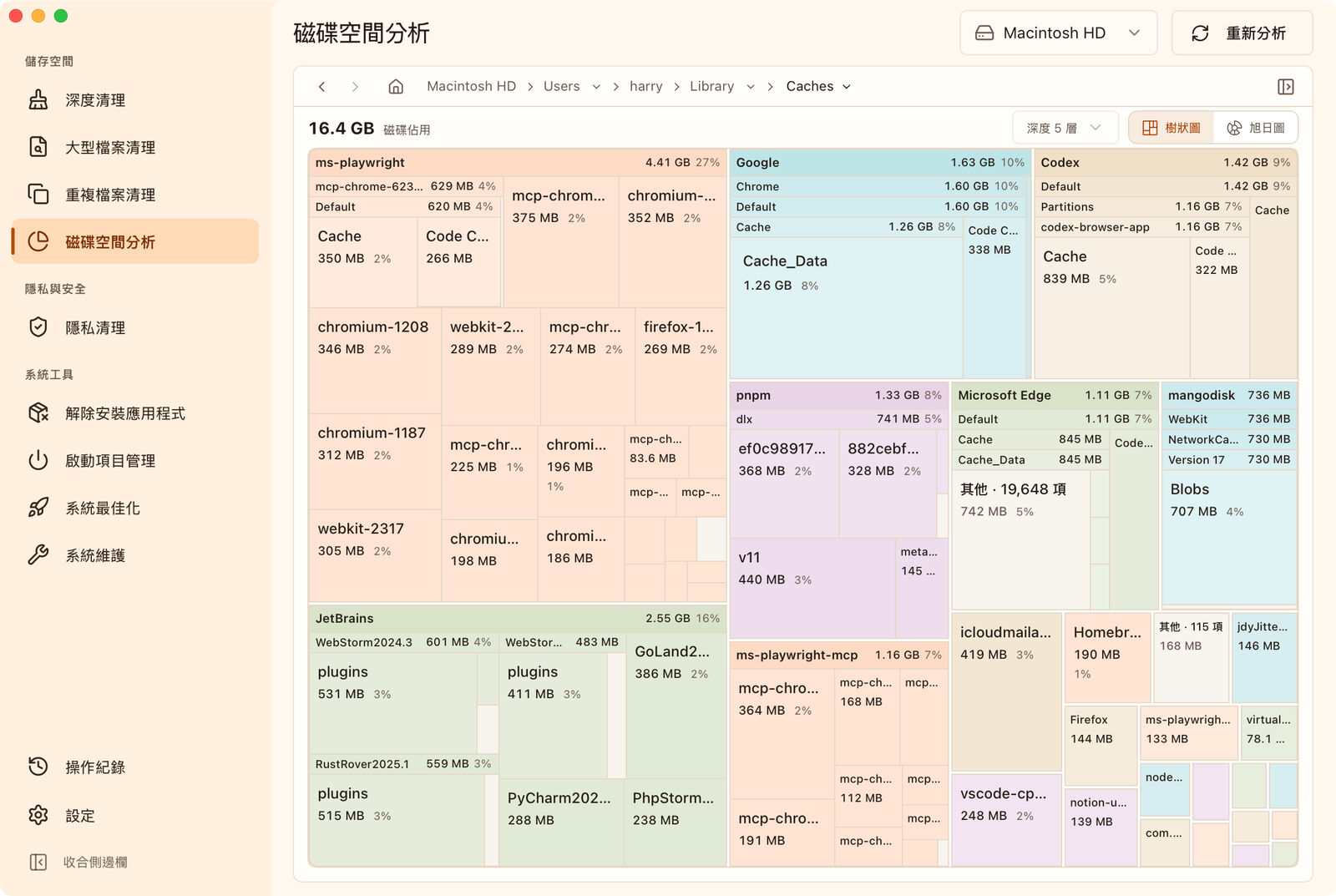Viewport: 1336px width, 896px height.
Task: Open 啟動項目管理 in the sidebar
Action: (135, 461)
